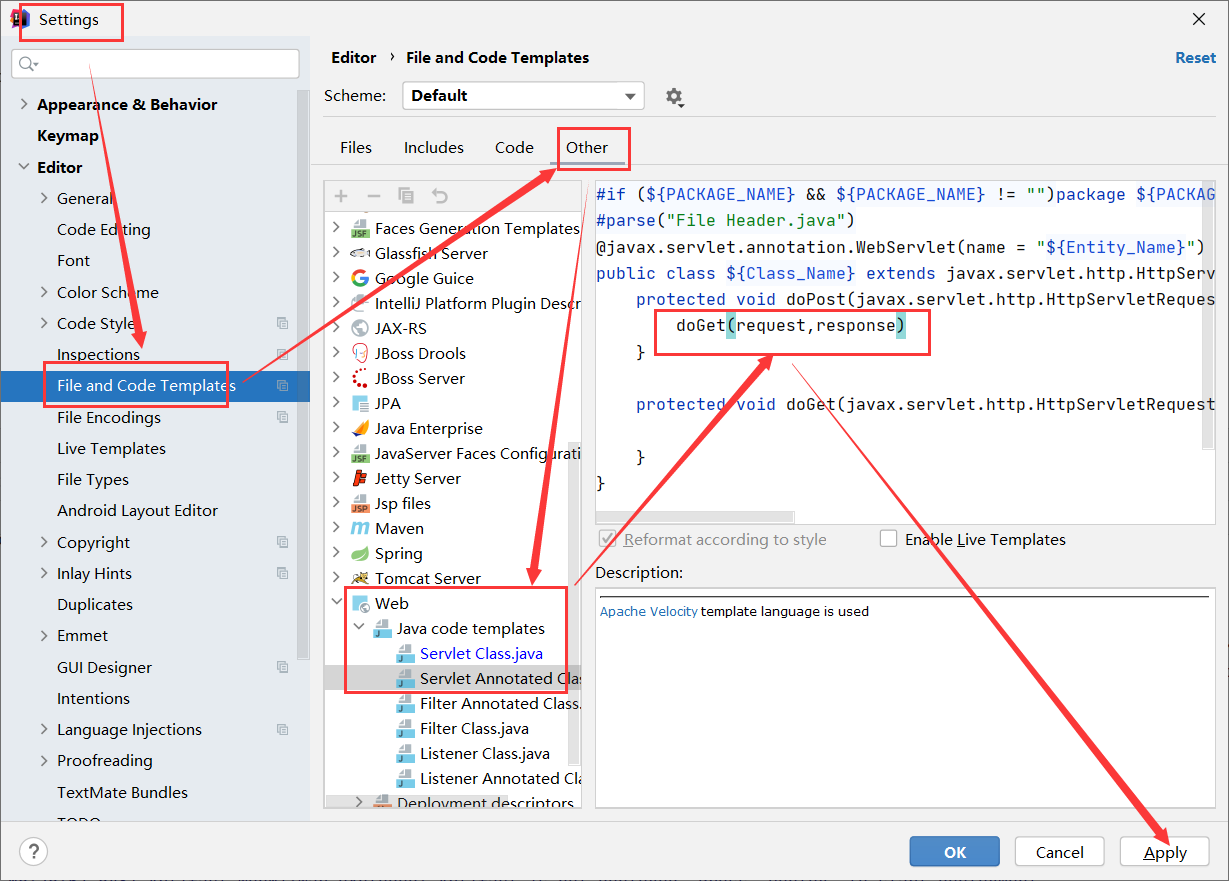Click the project-level icon beside Copyright

click(x=283, y=542)
